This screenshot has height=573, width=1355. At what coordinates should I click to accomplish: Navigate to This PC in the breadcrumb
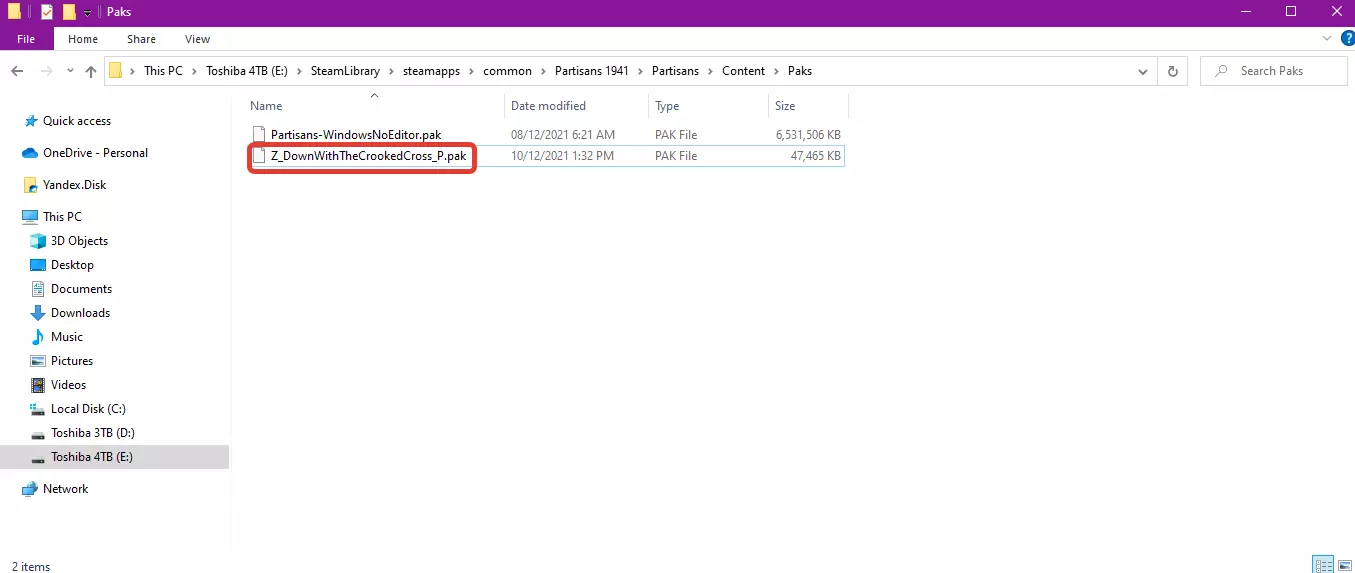(164, 71)
